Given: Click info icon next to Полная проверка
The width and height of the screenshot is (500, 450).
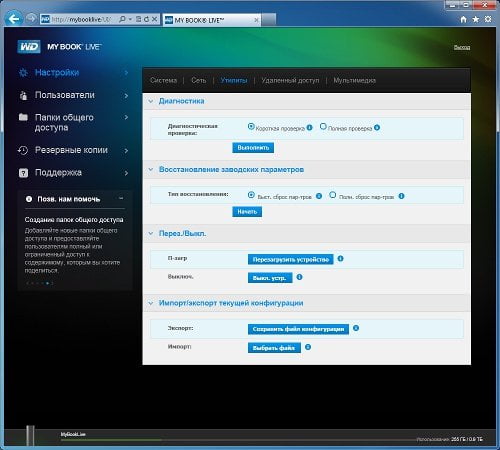Looking at the screenshot, I should 377,128.
